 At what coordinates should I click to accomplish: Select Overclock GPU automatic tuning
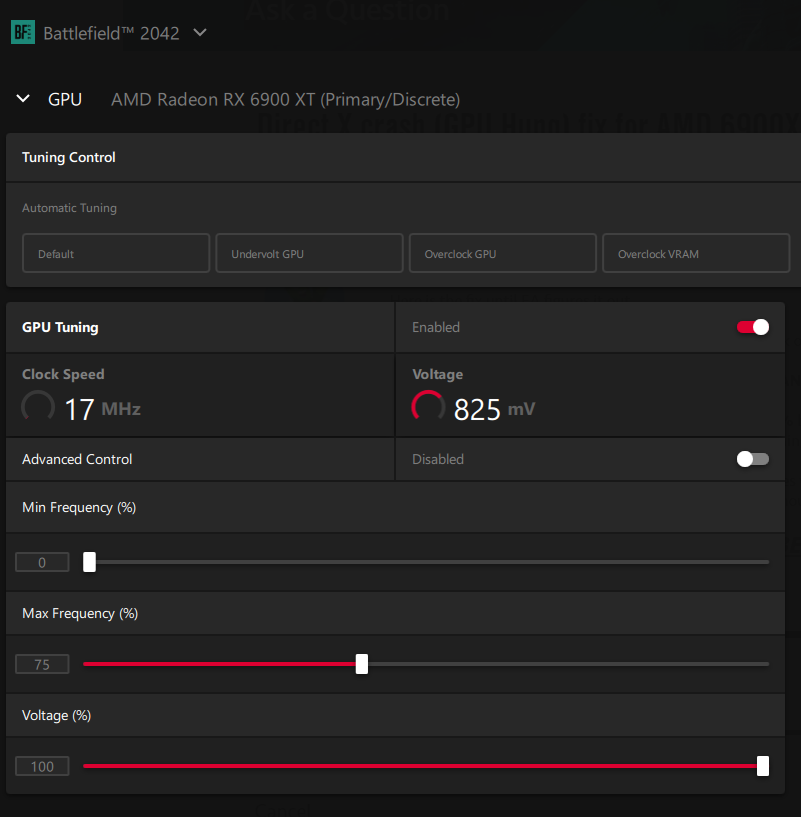point(502,253)
